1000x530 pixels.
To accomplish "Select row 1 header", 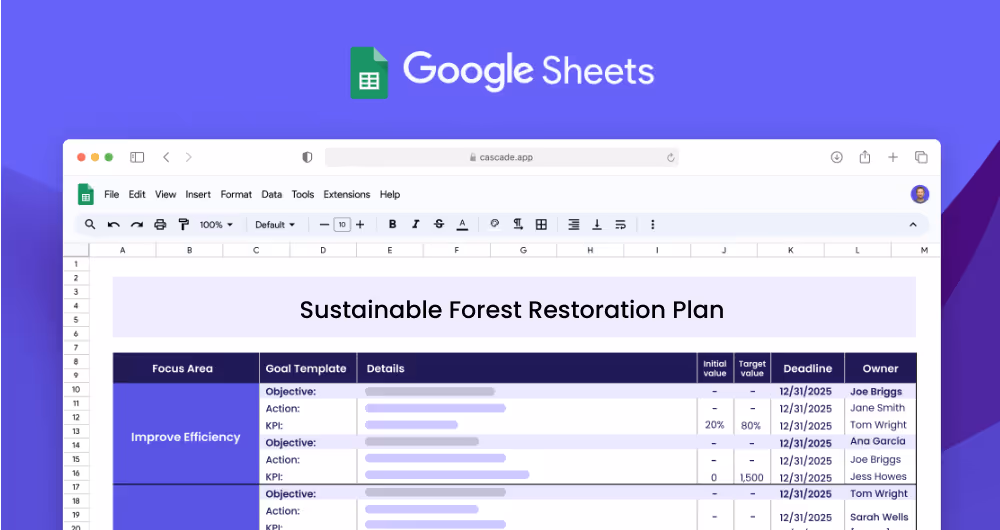I will click(x=77, y=264).
